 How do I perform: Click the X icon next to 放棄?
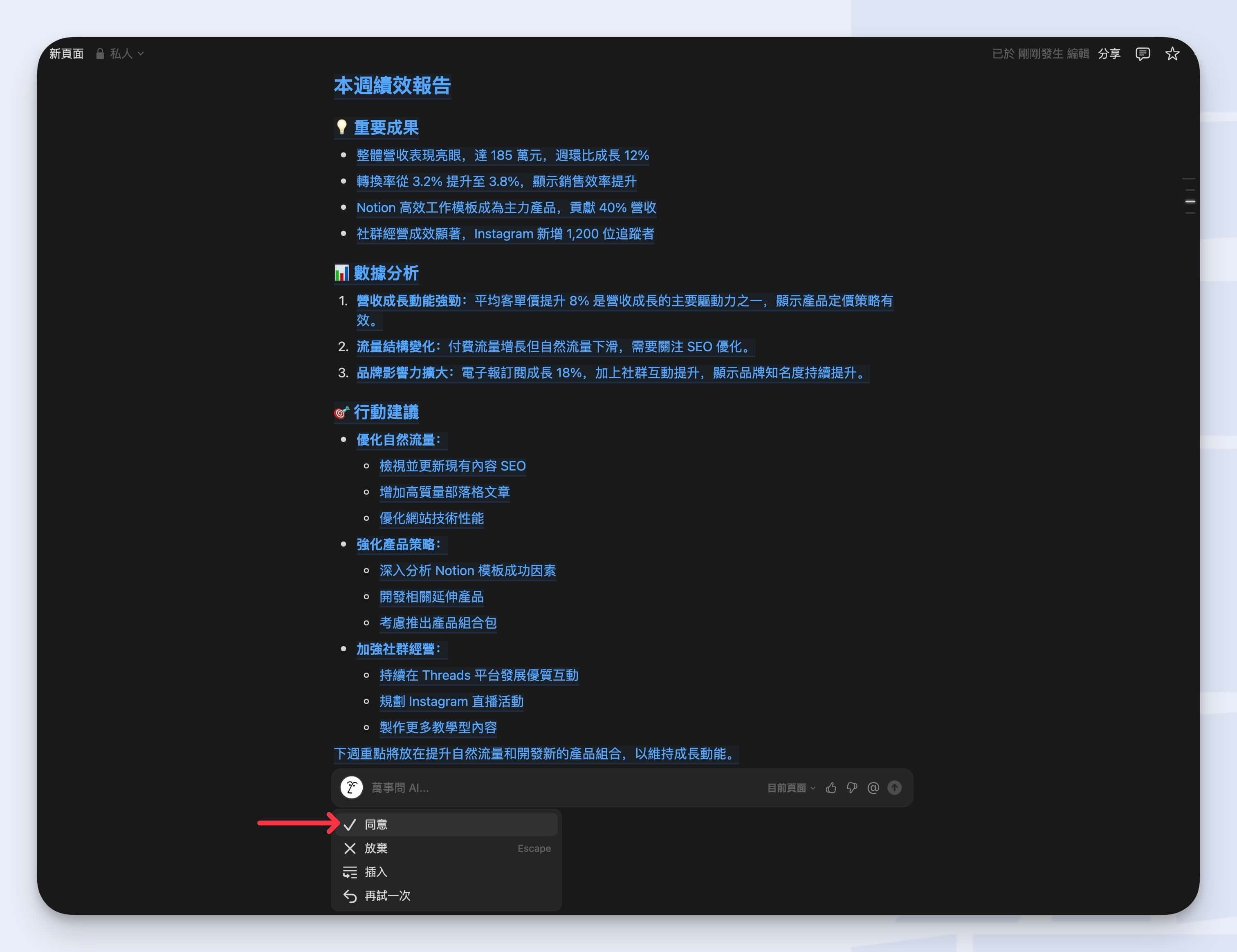tap(350, 848)
